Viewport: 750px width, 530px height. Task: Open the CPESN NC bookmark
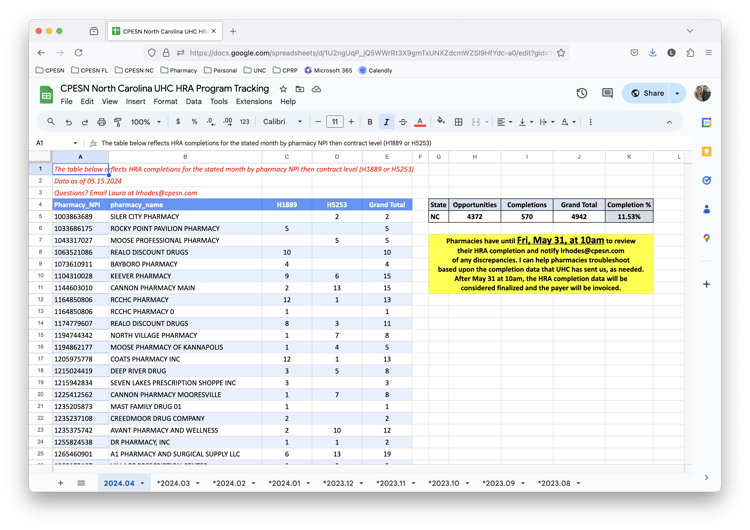(x=136, y=70)
